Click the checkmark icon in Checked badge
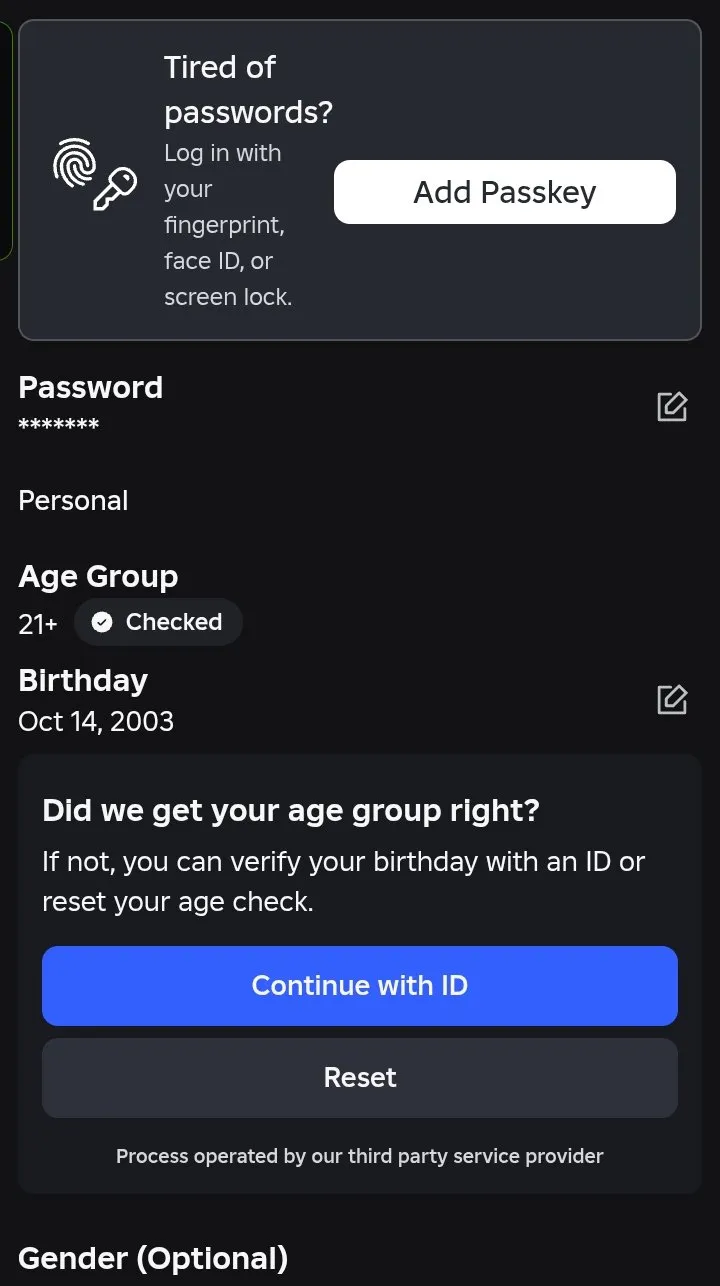 click(x=102, y=622)
